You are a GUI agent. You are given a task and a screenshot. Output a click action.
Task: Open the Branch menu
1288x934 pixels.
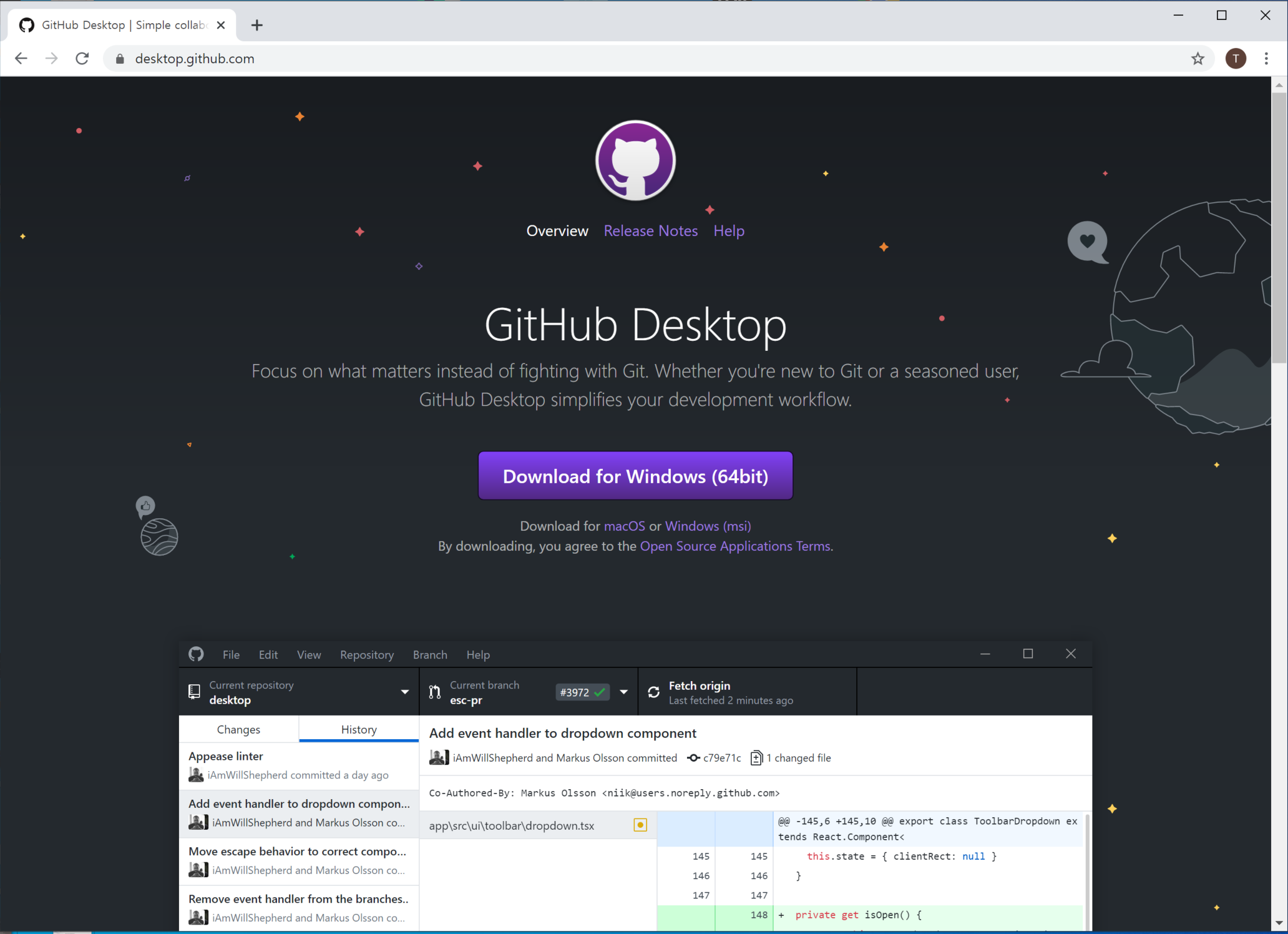[430, 655]
